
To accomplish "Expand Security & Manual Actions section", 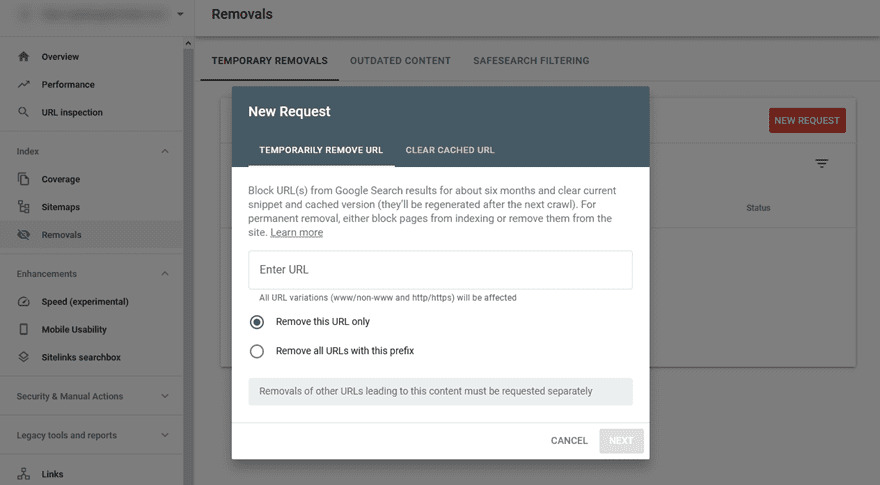I will click(165, 396).
